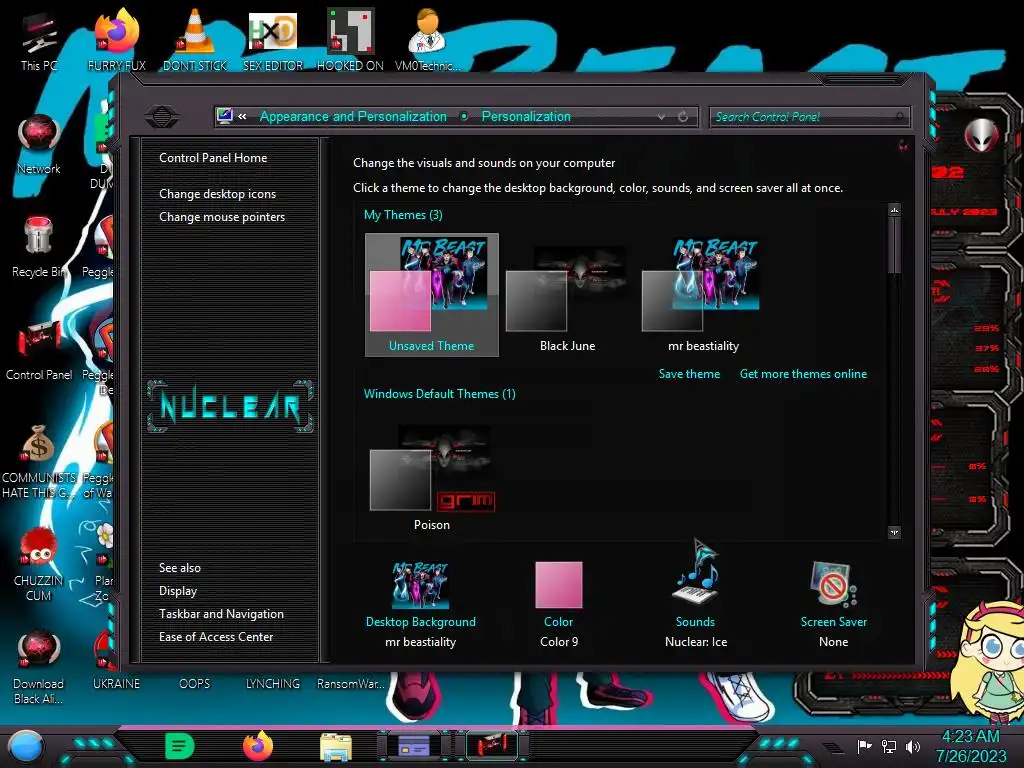Click the alien head gadget icon
1024x768 pixels.
click(982, 135)
